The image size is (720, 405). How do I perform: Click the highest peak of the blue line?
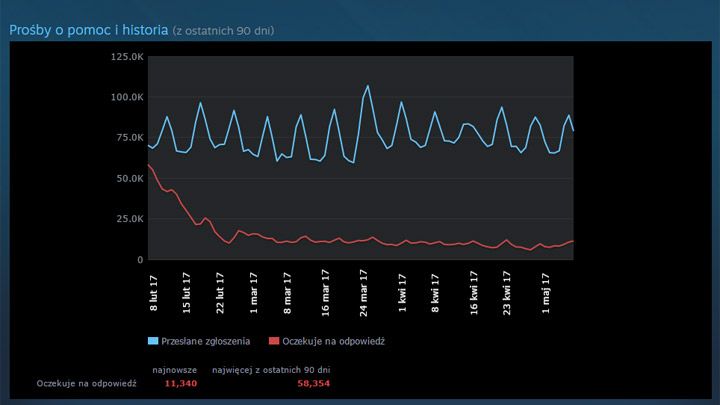point(367,86)
